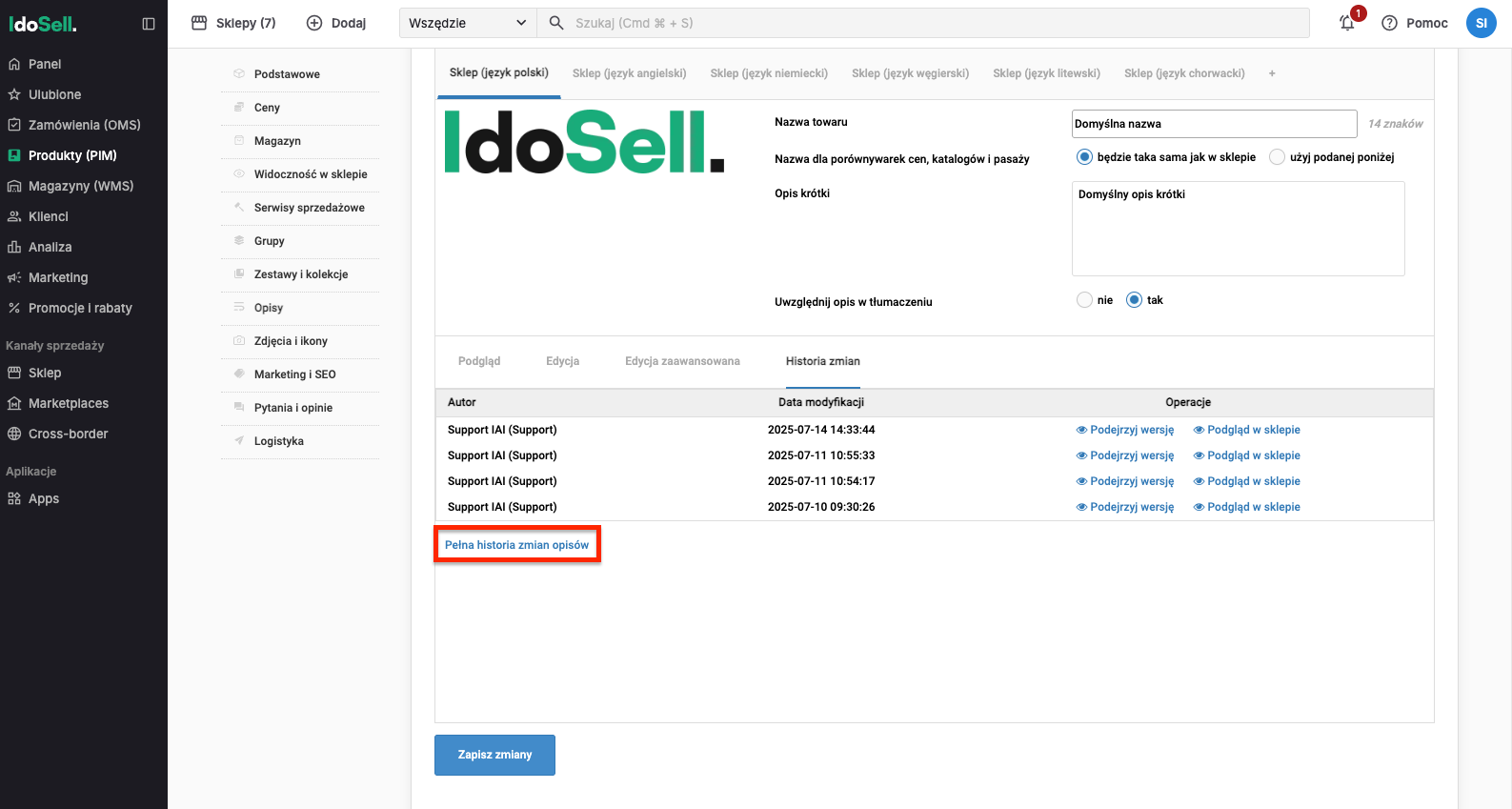Click the Marketplaces icon
The height and width of the screenshot is (809, 1512).
(14, 403)
